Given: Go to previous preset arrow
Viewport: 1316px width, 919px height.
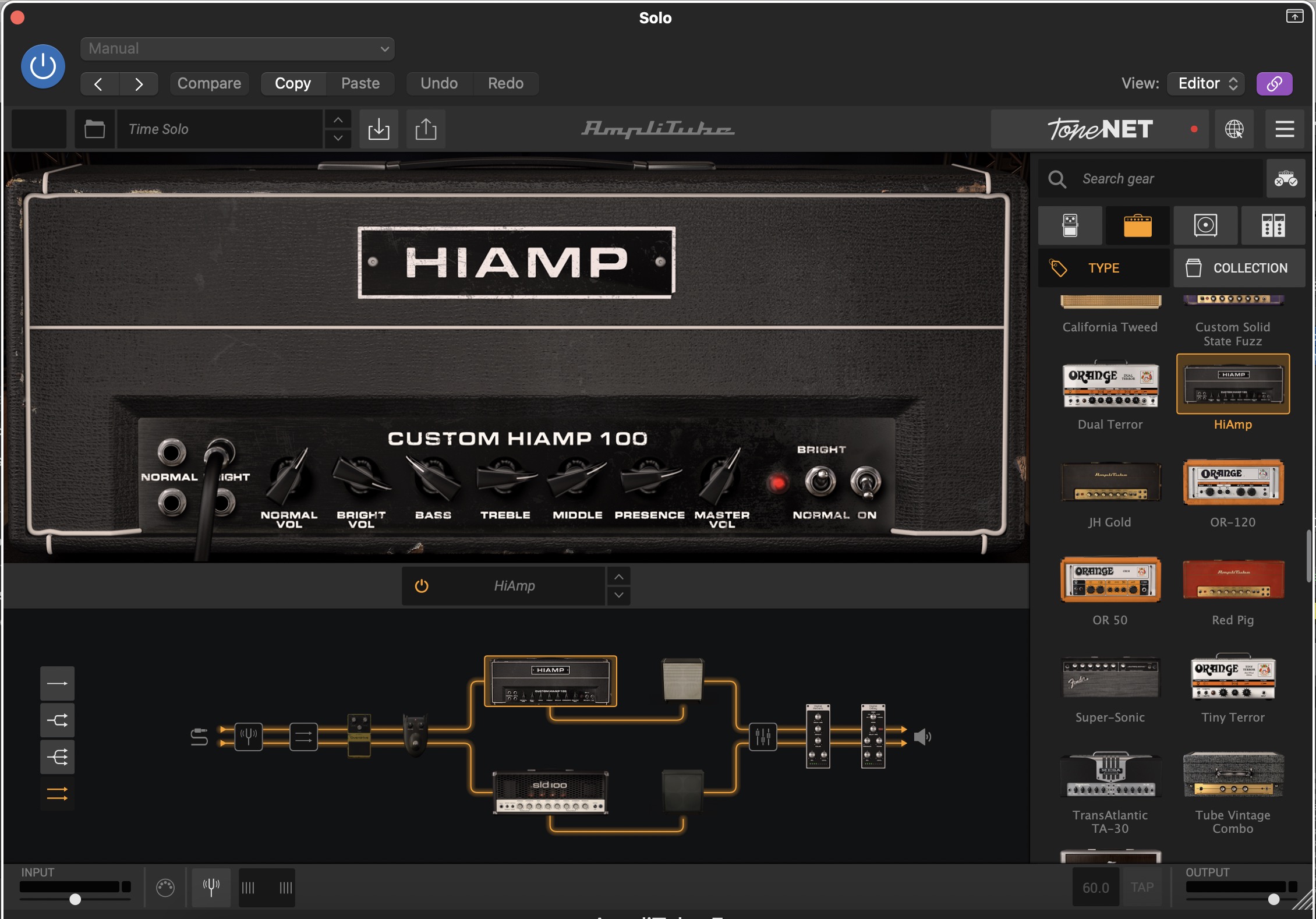Looking at the screenshot, I should point(99,84).
